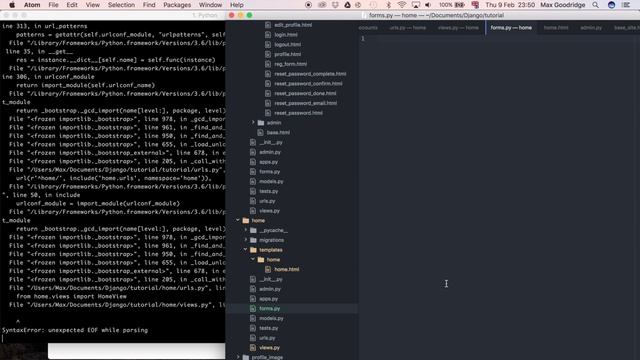Click the file icon beside logout.html
This screenshot has width=640, height=360.
coord(268,44)
